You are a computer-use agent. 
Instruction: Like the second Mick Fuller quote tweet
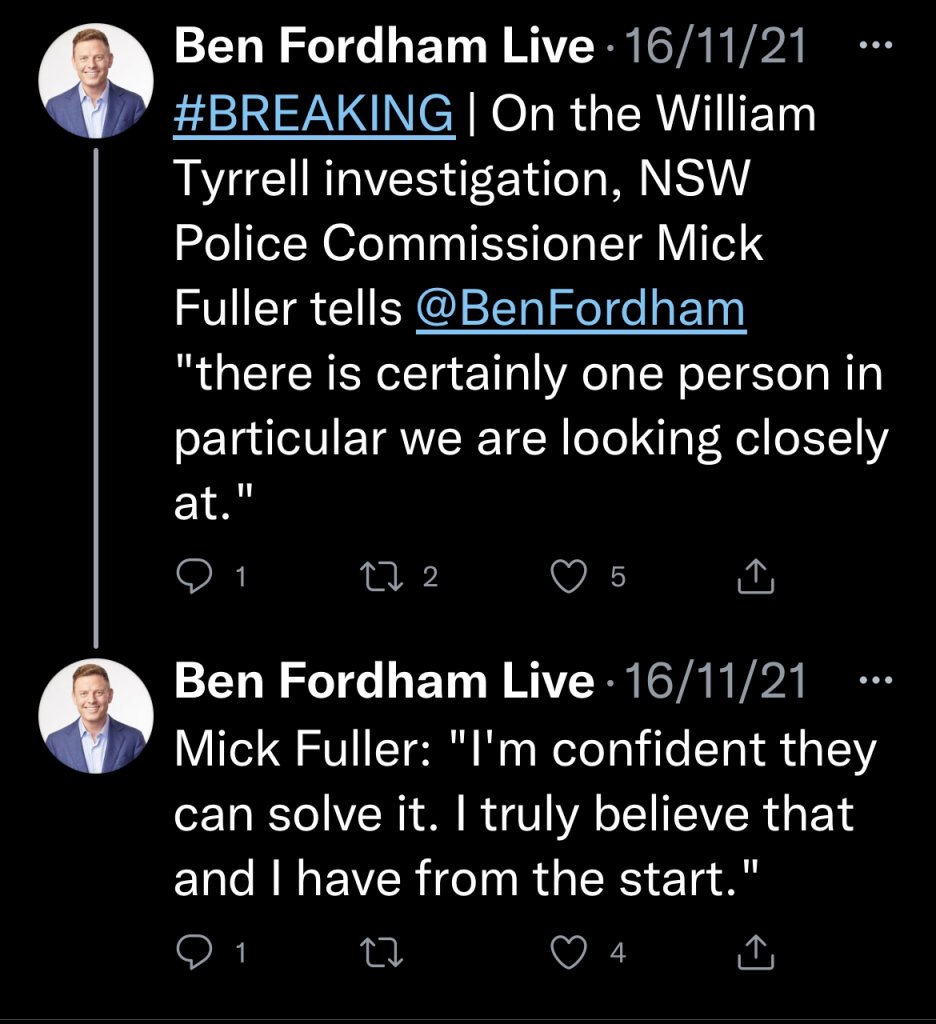(x=571, y=953)
